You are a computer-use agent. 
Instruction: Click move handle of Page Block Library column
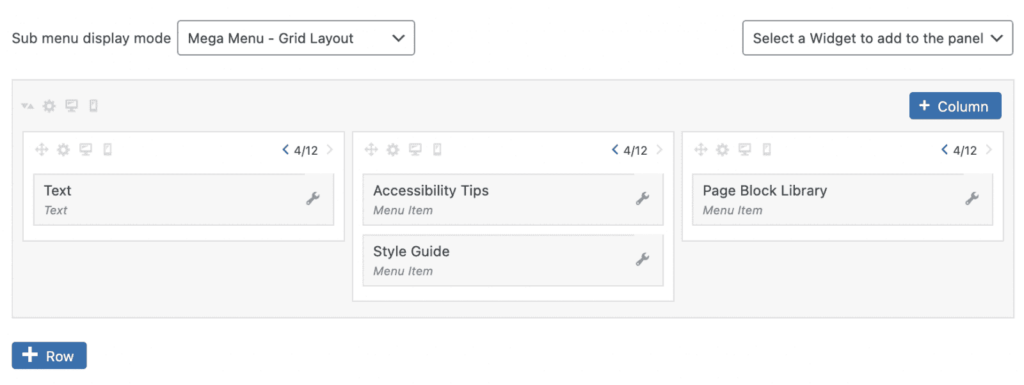701,150
